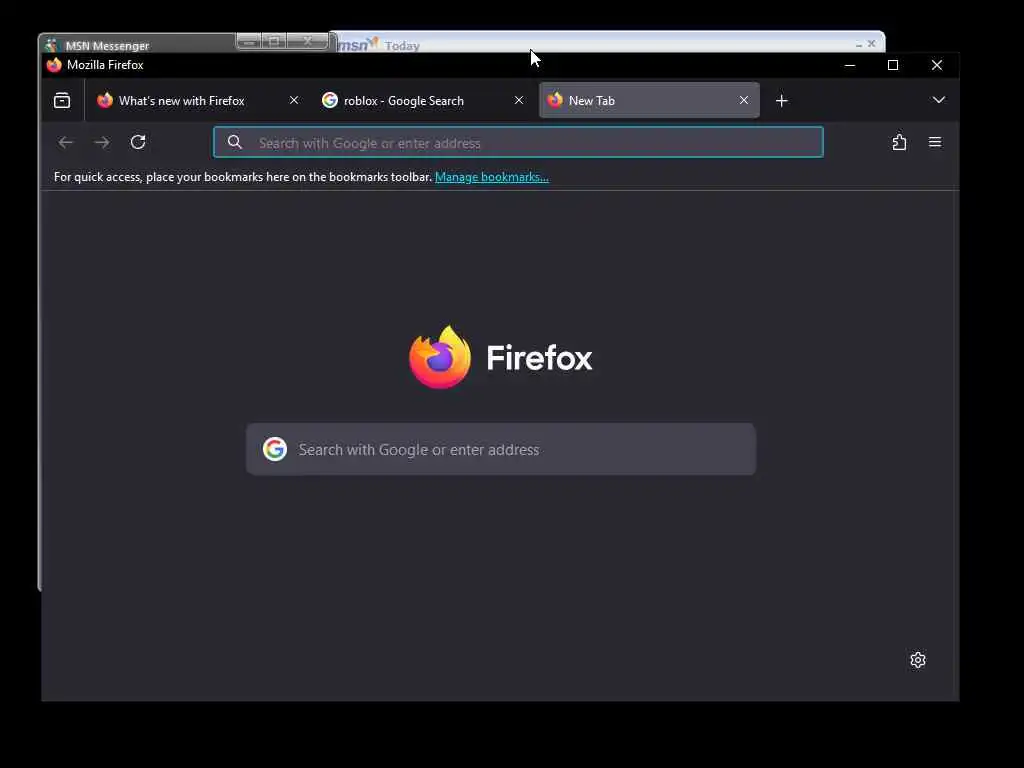Open the Firefox View icon
This screenshot has width=1024, height=768.
click(x=62, y=101)
